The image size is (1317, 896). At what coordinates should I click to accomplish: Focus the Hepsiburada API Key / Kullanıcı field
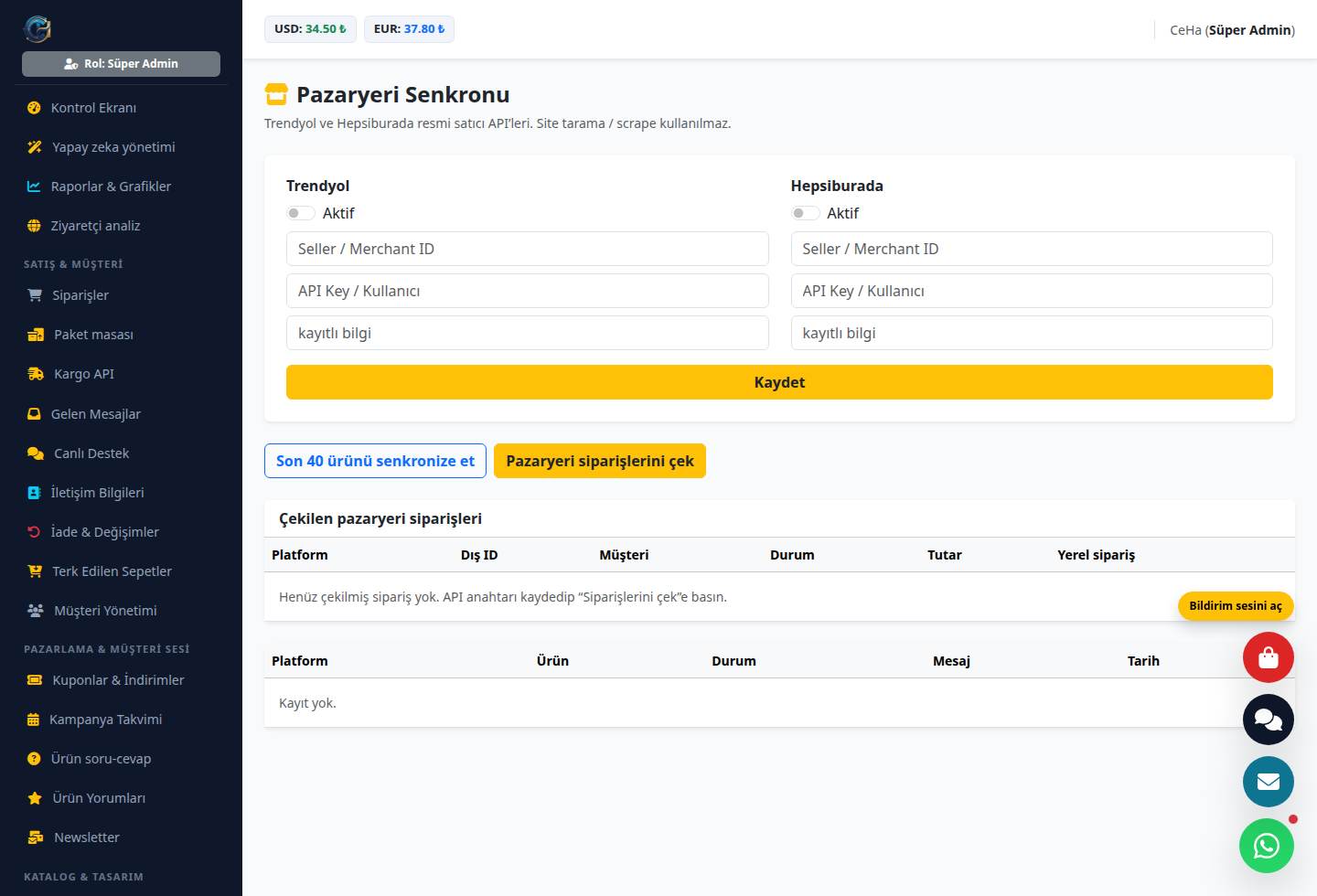[1032, 291]
